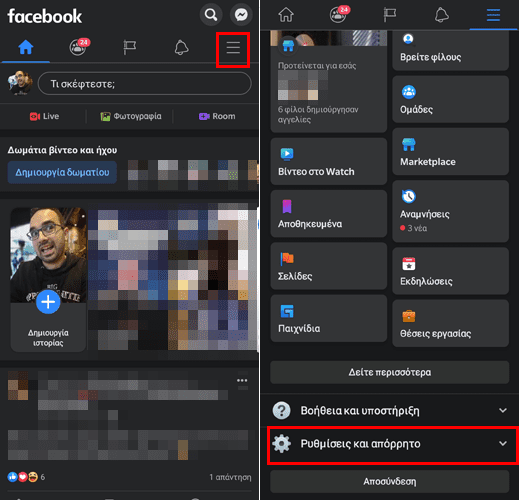Open Βρείτε φίλους shortcut
Screen dimensions: 519x500
tap(451, 50)
